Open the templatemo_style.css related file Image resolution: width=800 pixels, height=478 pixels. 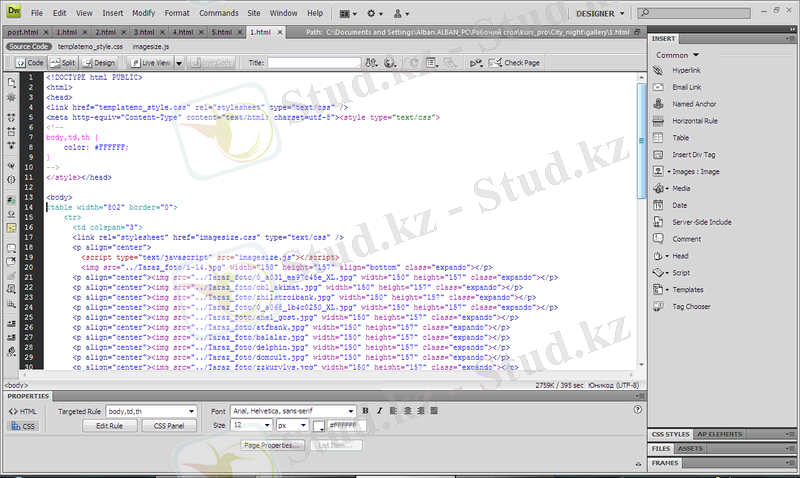(x=90, y=46)
